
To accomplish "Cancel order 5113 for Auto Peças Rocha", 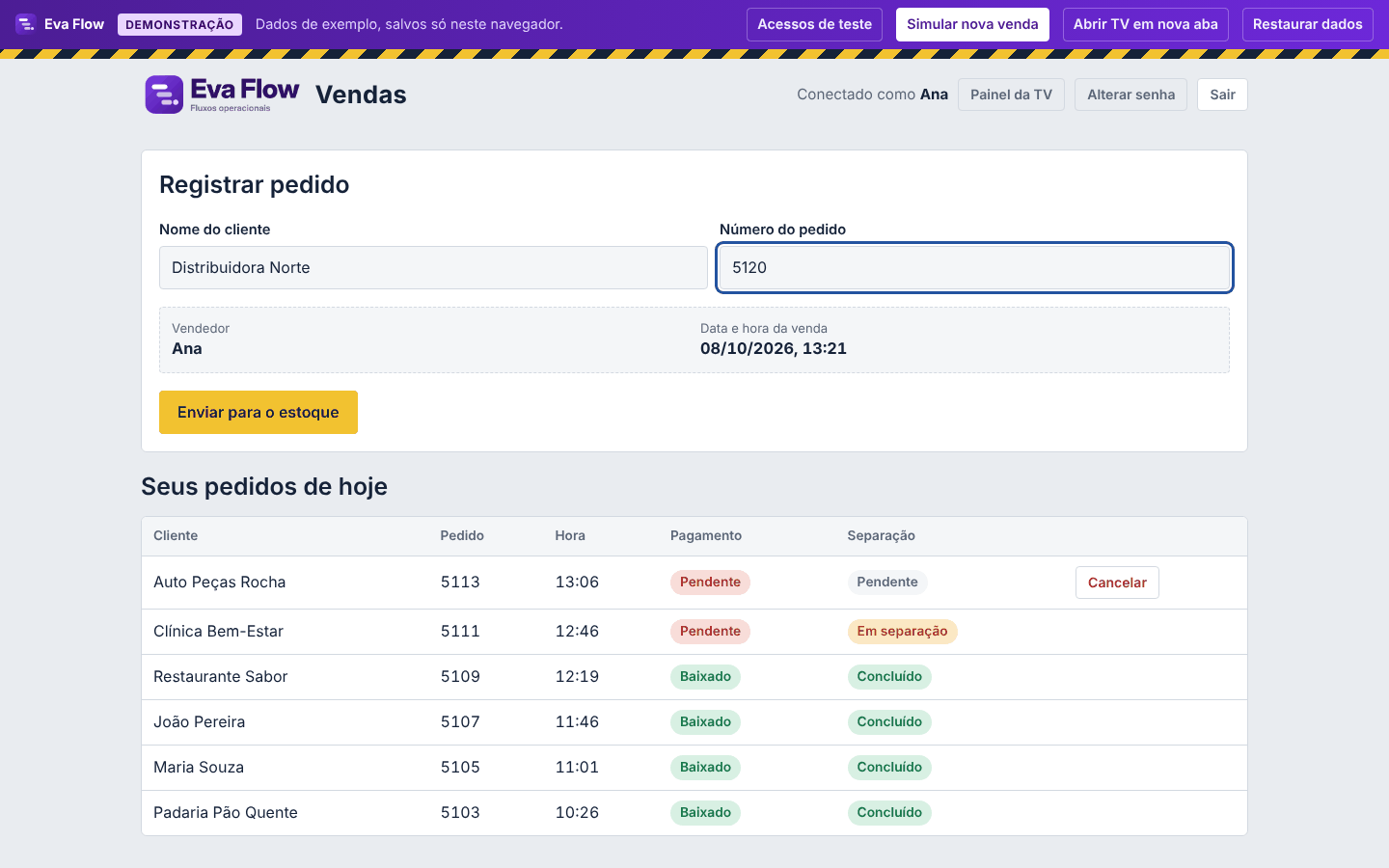I will click(1117, 583).
